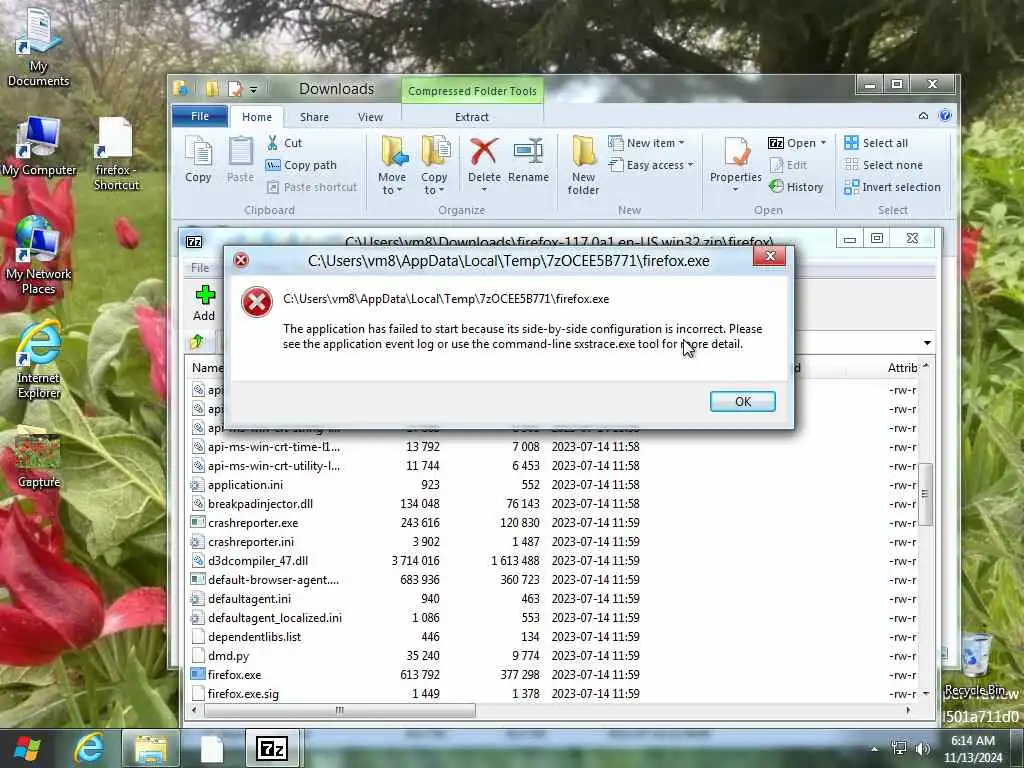Screen dimensions: 1024x768
Task: Click the Name column header in 7-Zip
Action: [207, 368]
